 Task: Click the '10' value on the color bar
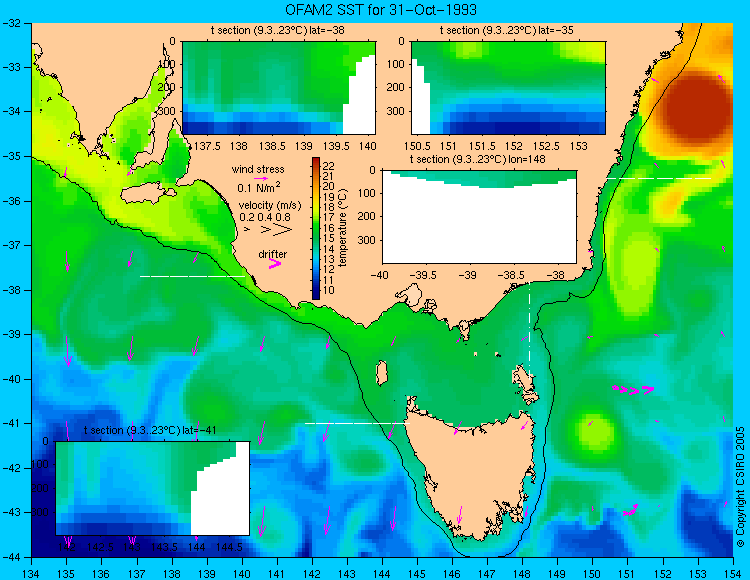pos(329,290)
